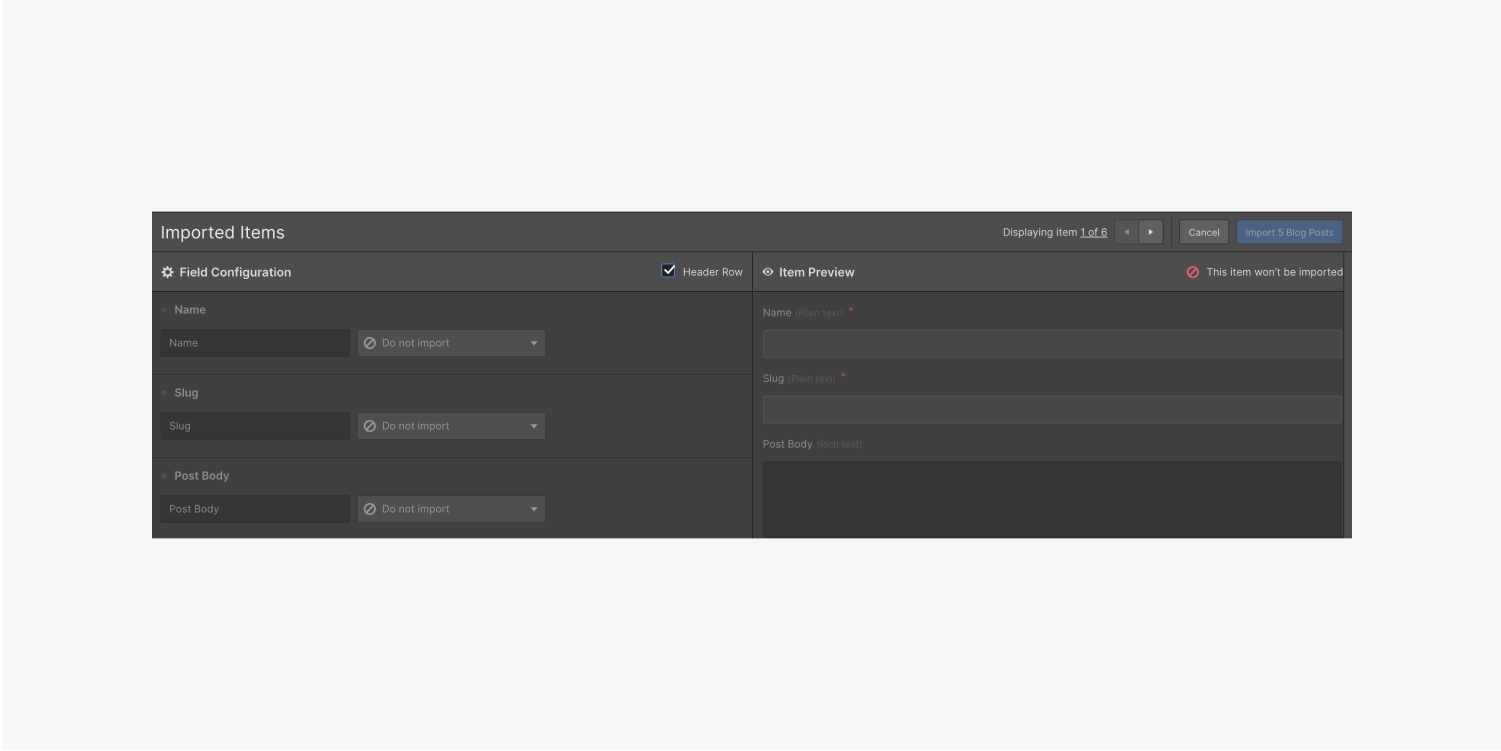Click the eye icon beside Item Preview
This screenshot has width=1501, height=751.
(766, 271)
